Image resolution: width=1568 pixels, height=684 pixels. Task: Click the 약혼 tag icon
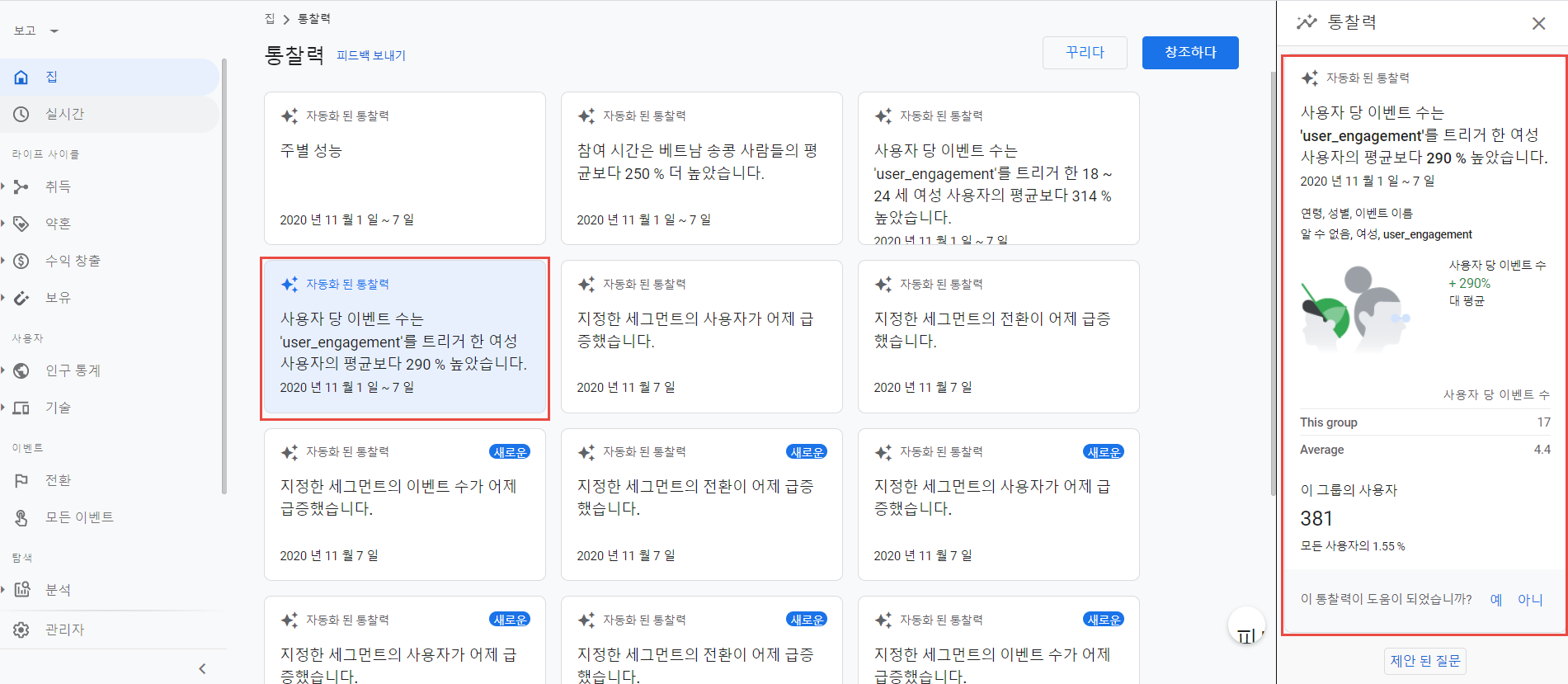pyautogui.click(x=21, y=224)
